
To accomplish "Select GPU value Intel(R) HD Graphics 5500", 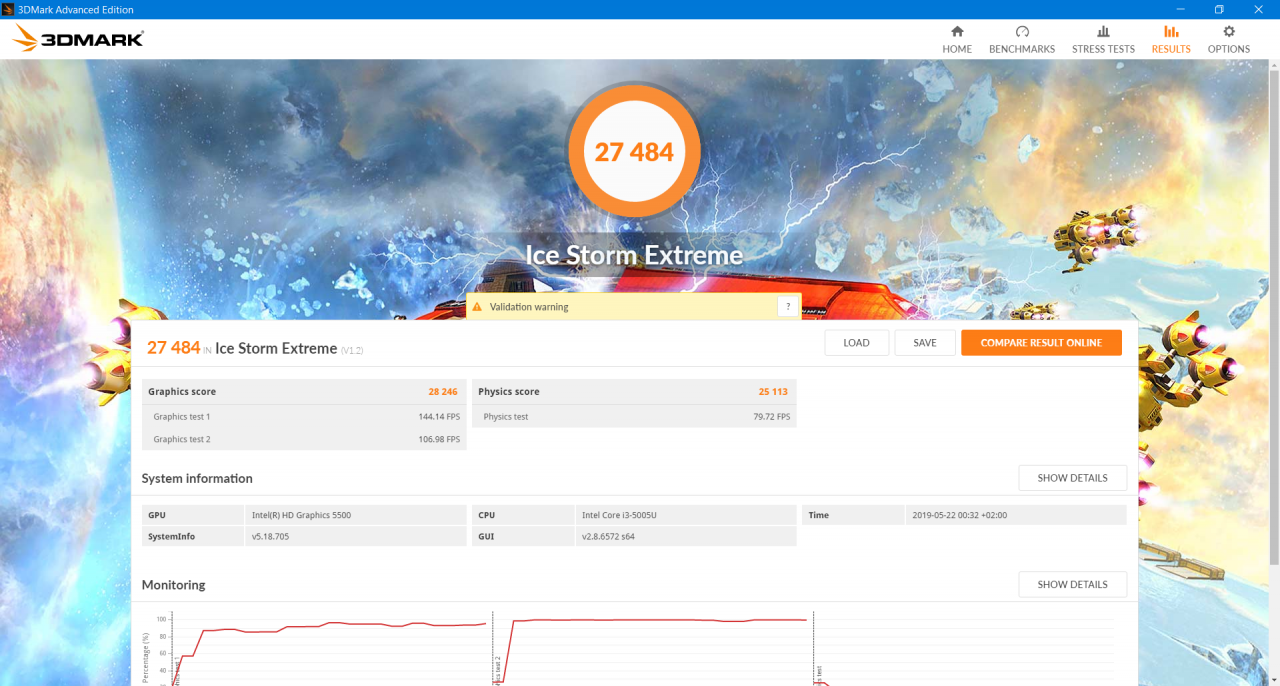I will [301, 515].
